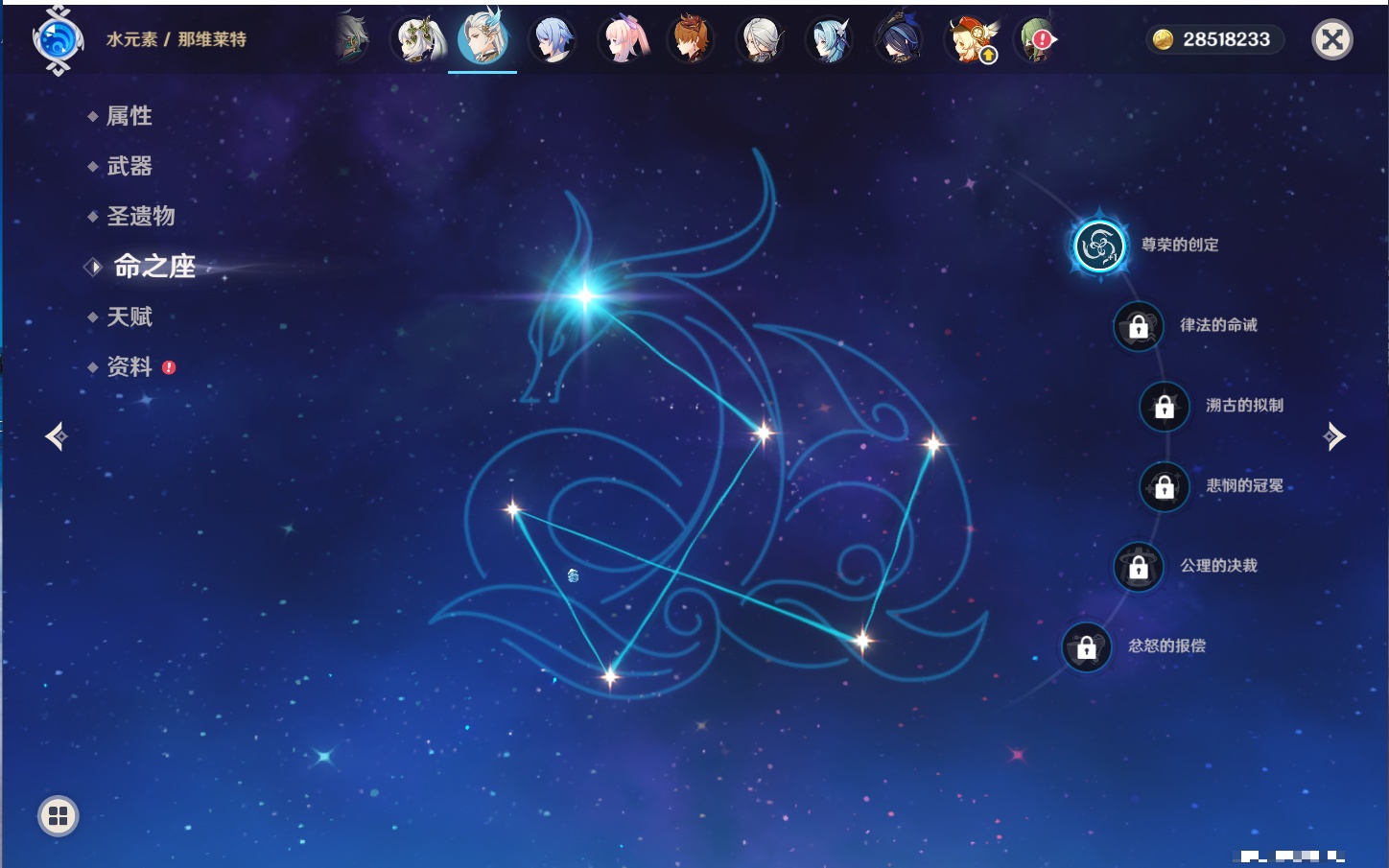Click the red alert badge beside 资料
Screen dimensions: 1389x868
pyautogui.click(x=169, y=367)
